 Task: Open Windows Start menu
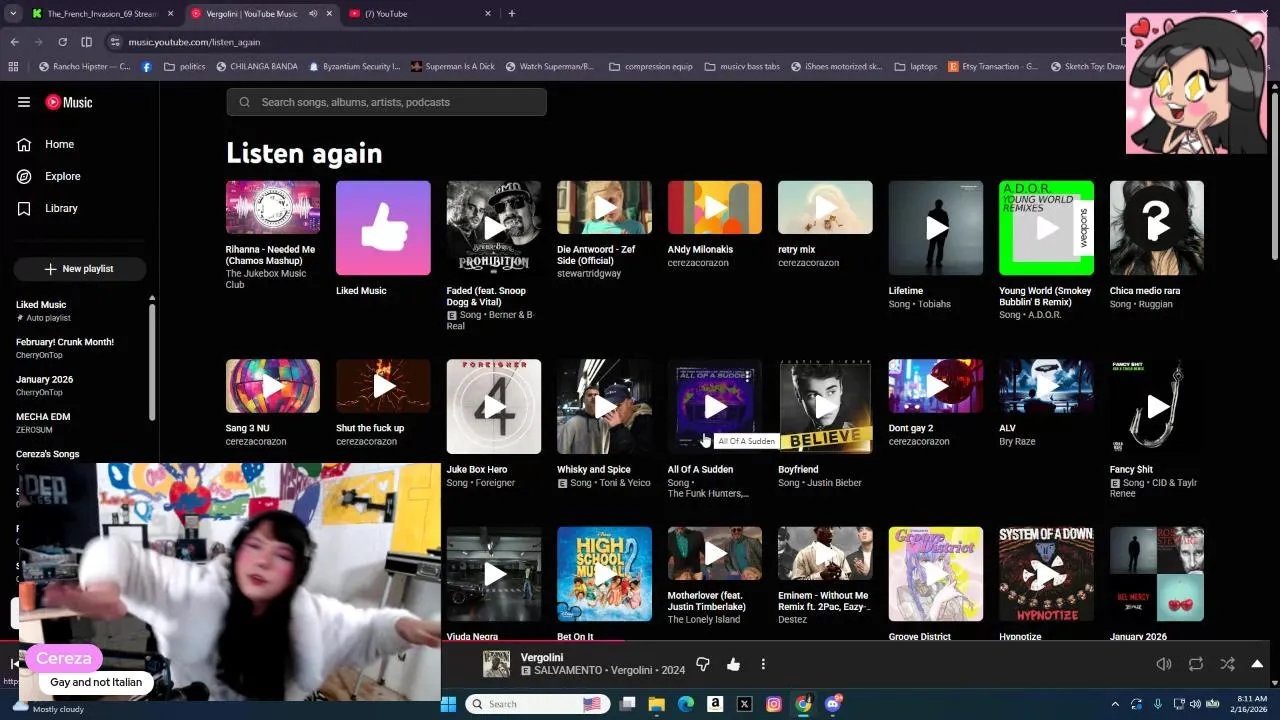(x=448, y=704)
